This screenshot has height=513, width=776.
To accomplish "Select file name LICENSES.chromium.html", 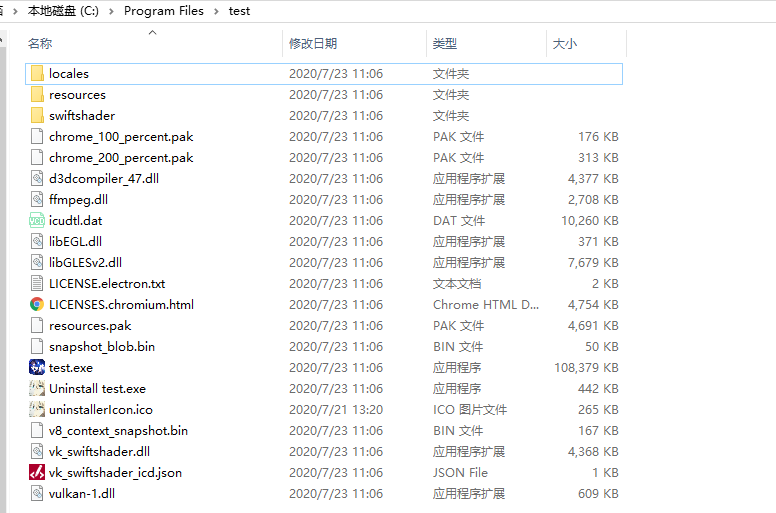I will 121,305.
